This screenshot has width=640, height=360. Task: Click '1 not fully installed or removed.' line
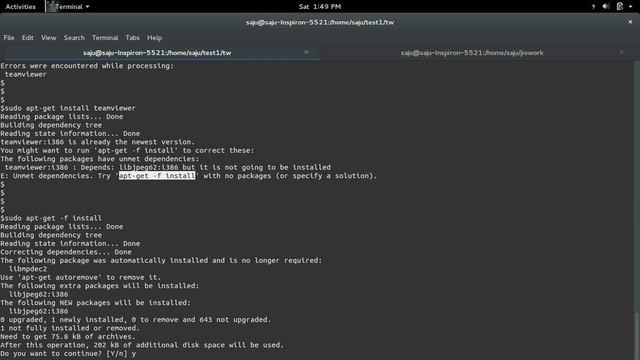click(x=70, y=328)
